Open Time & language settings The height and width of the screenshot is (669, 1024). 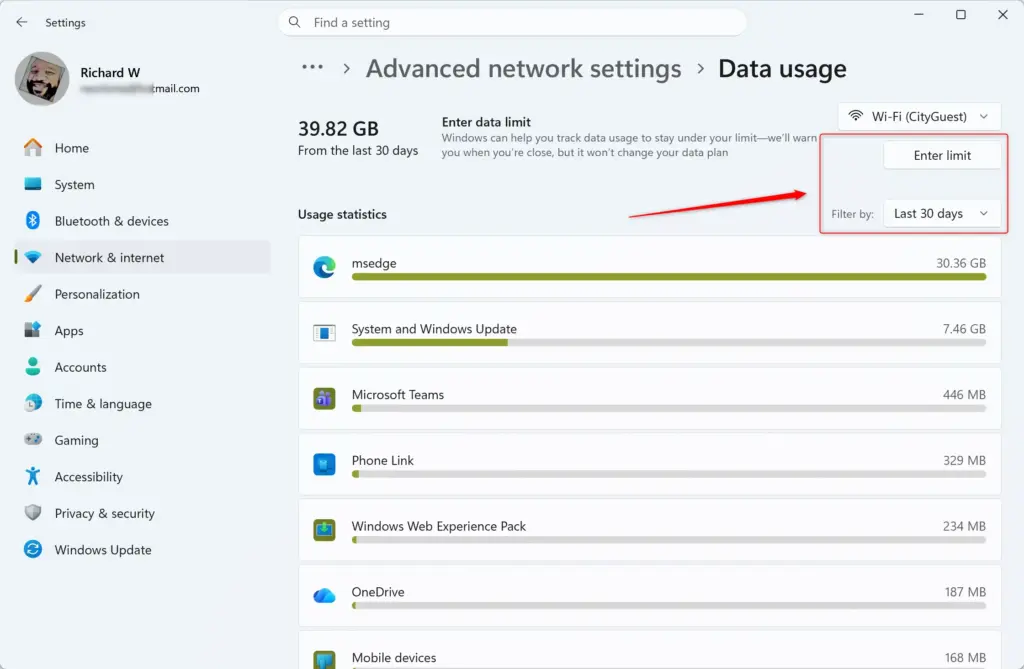pyautogui.click(x=142, y=404)
